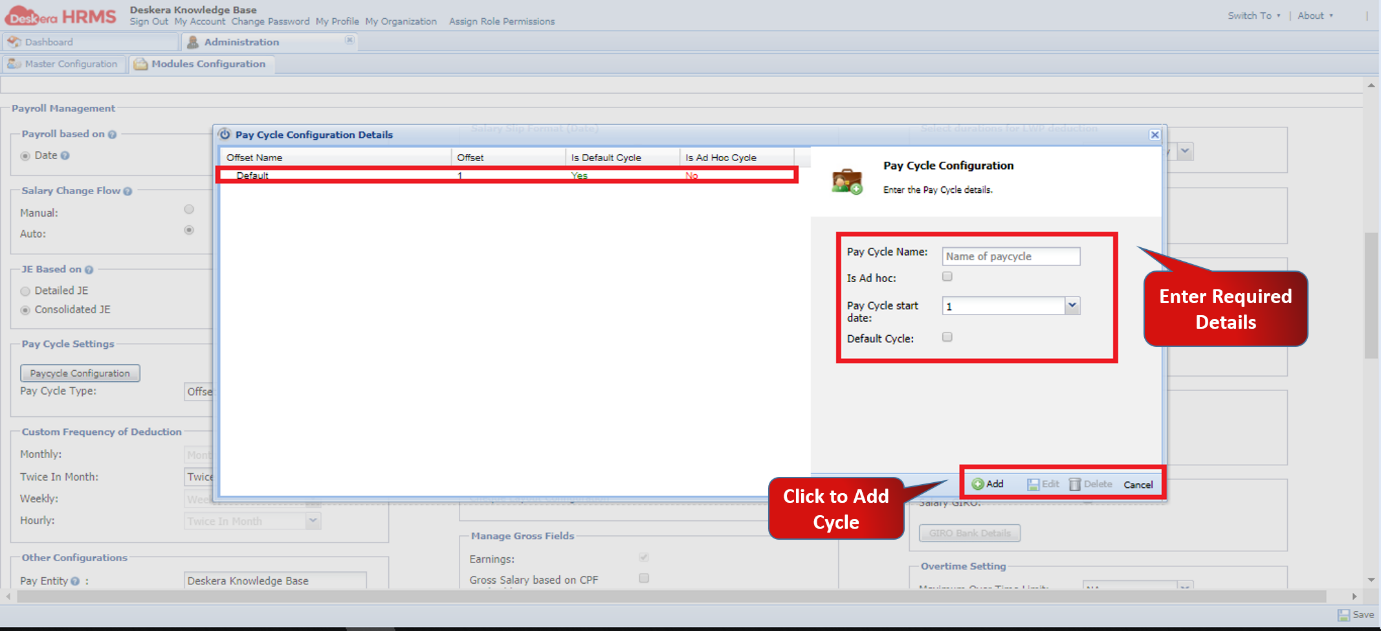Enable the Is Ad hoc checkbox
Image resolution: width=1381 pixels, height=631 pixels.
click(x=947, y=276)
